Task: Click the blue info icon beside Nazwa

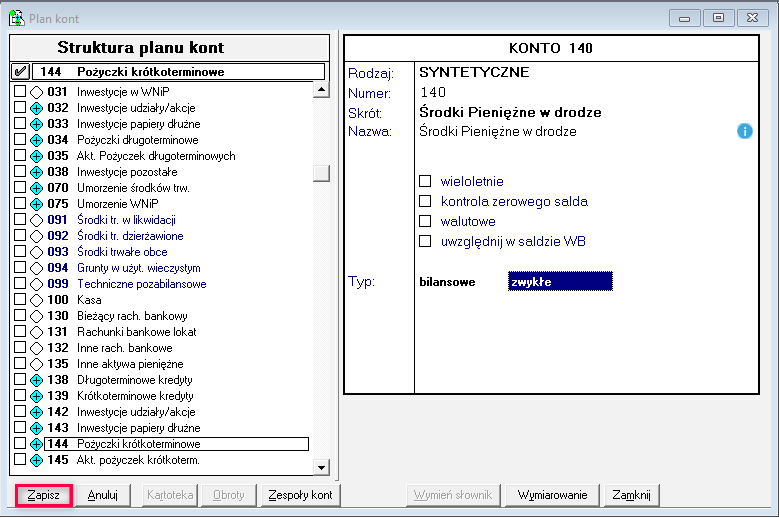Action: (744, 131)
